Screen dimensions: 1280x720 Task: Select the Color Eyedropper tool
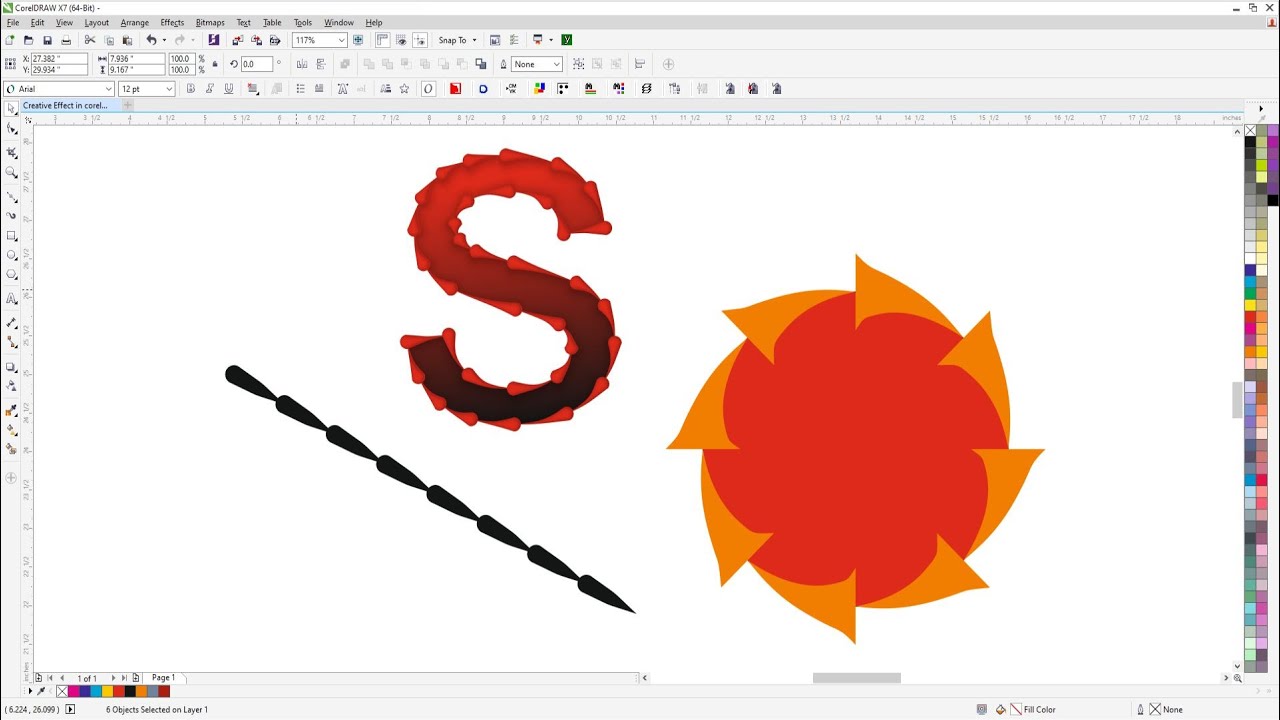(12, 410)
